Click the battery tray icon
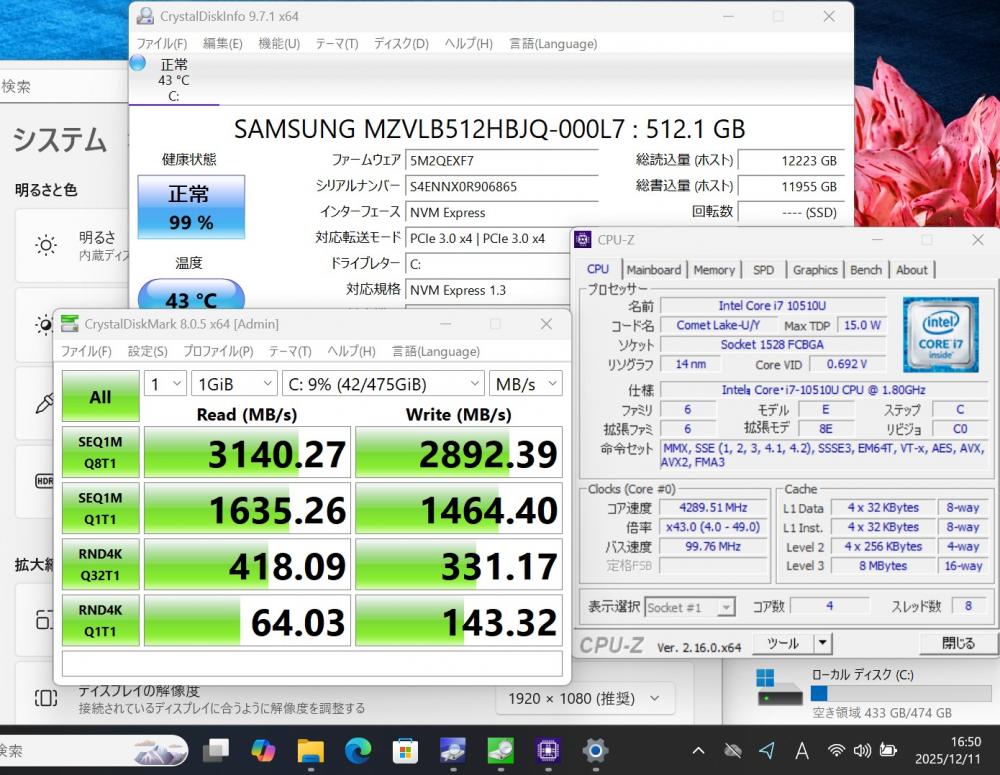 pyautogui.click(x=888, y=751)
